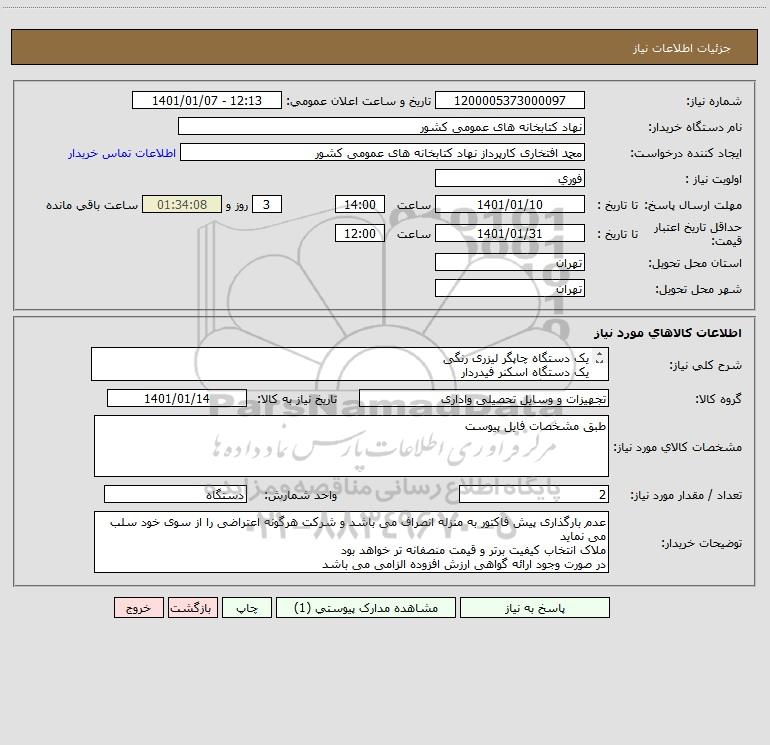770x745 pixels.
Task: Open 'اطلاعات تماس خریدار' link
Action: click(x=122, y=153)
